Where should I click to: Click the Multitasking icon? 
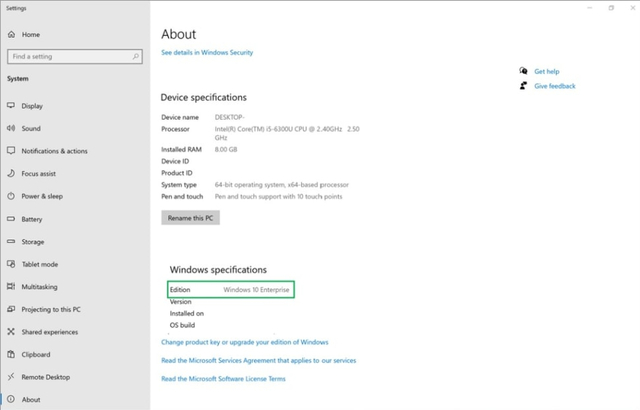pyautogui.click(x=11, y=286)
